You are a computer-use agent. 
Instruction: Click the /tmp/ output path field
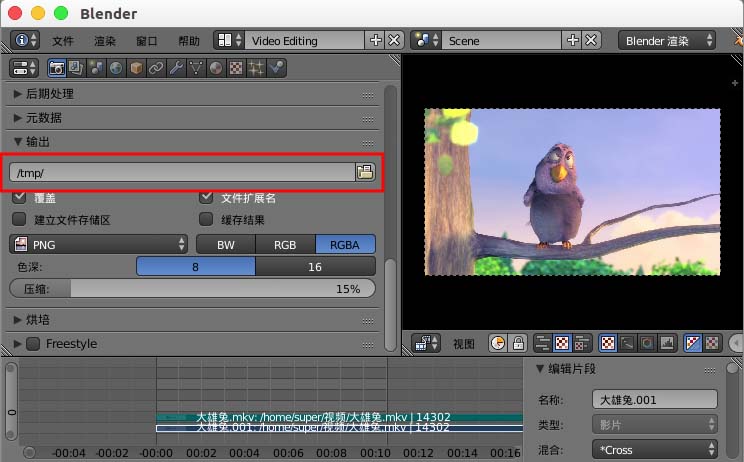[182, 172]
